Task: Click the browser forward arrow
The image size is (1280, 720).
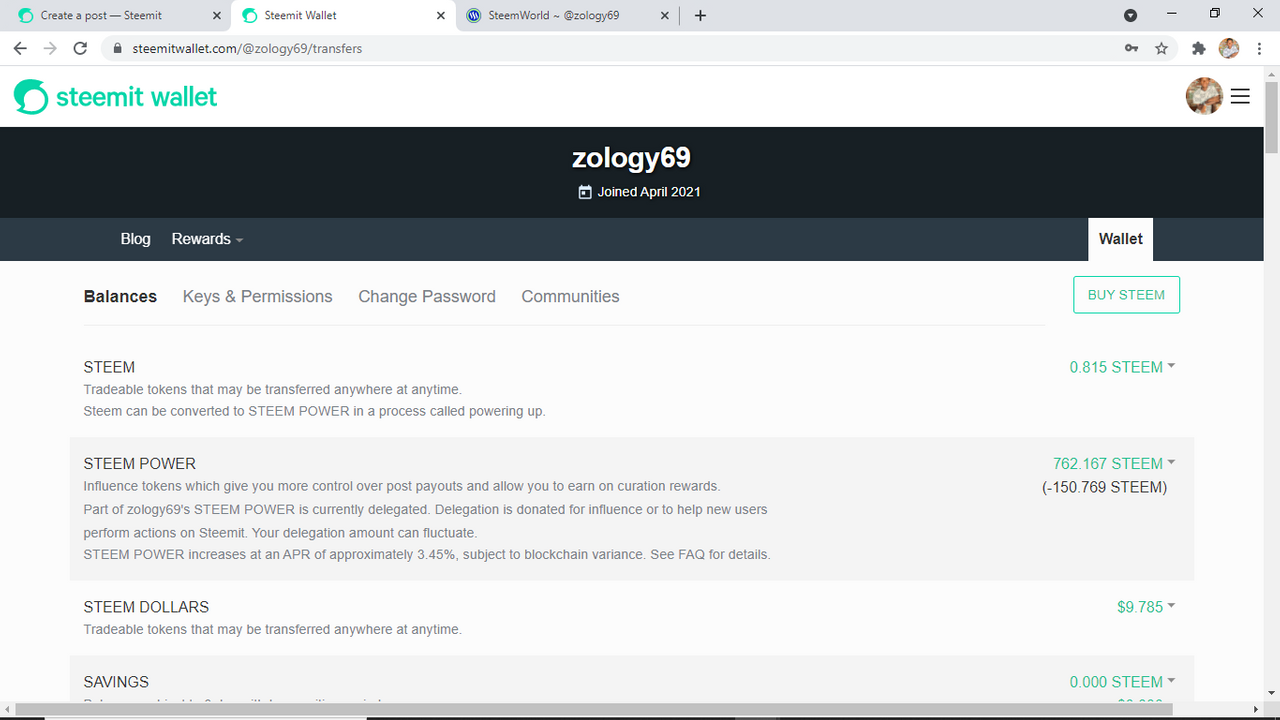Action: pos(50,48)
